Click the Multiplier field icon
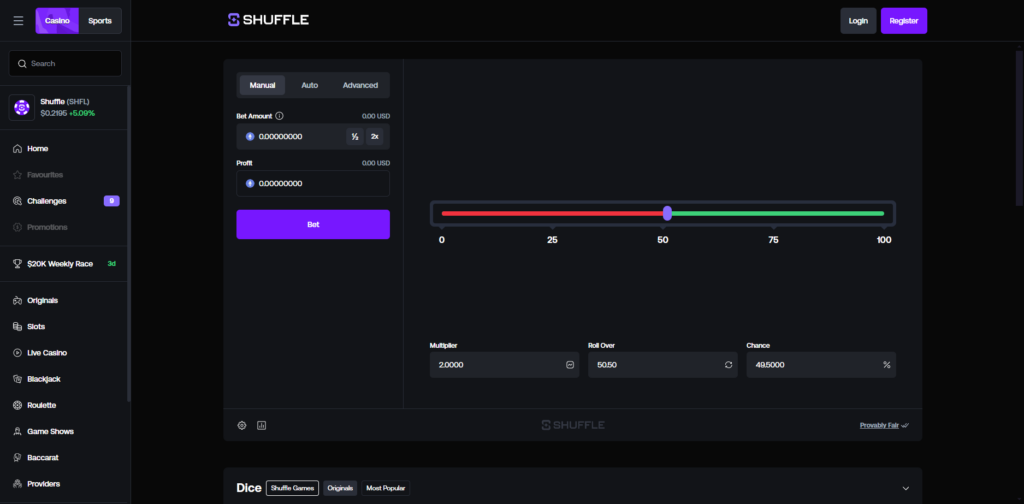Screen dimensions: 1024x504 [x=569, y=365]
